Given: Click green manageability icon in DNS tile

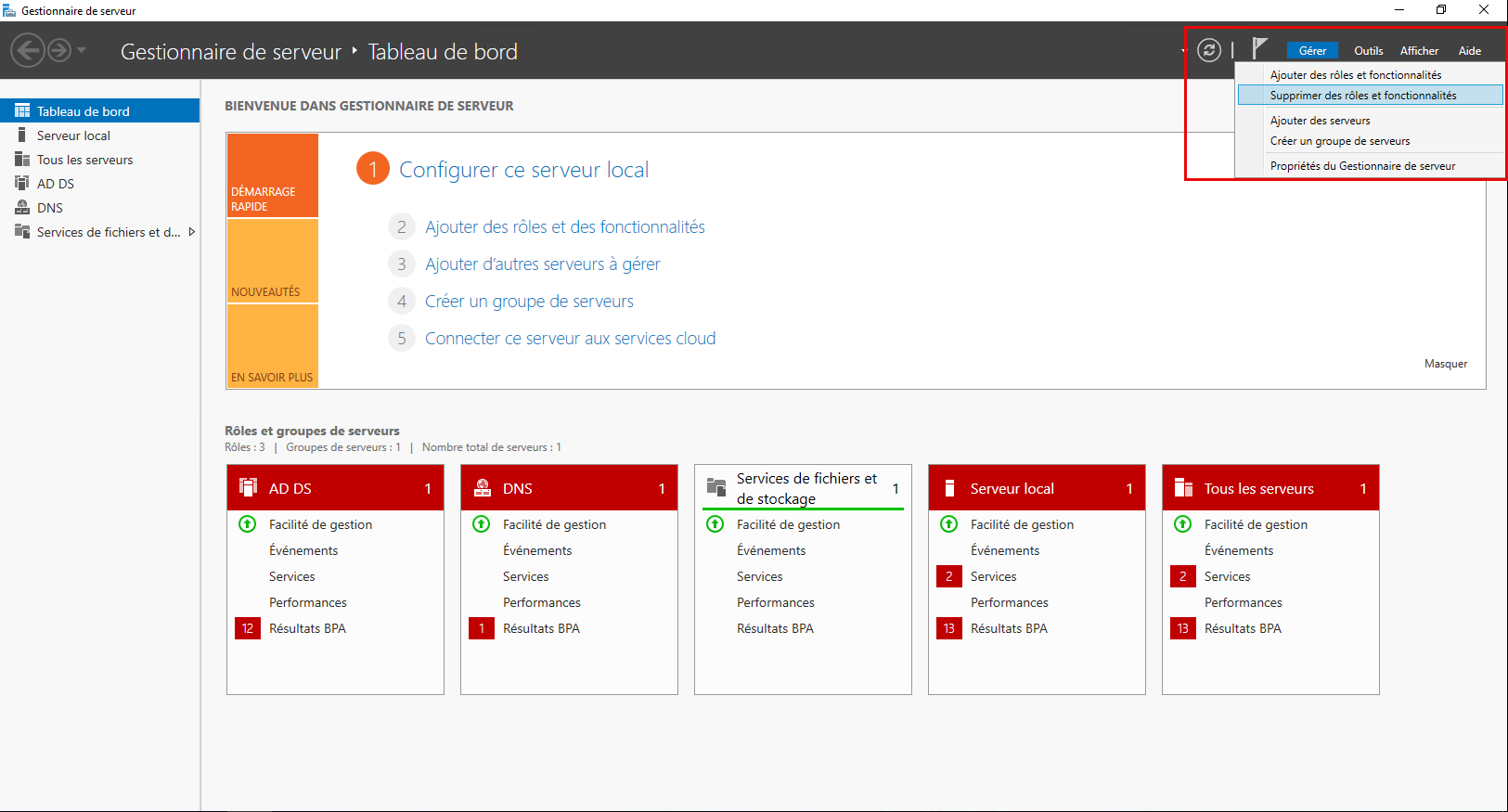Looking at the screenshot, I should (482, 524).
